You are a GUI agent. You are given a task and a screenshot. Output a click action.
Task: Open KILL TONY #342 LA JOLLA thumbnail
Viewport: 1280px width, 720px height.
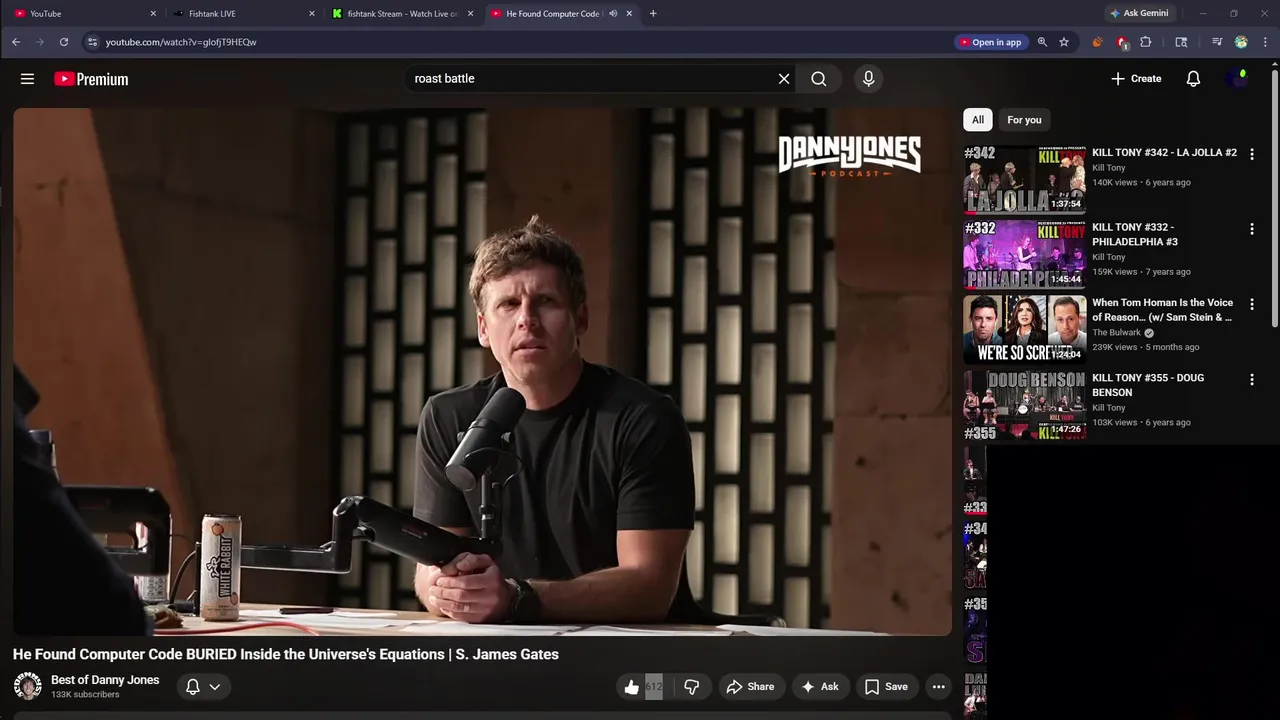coord(1024,180)
